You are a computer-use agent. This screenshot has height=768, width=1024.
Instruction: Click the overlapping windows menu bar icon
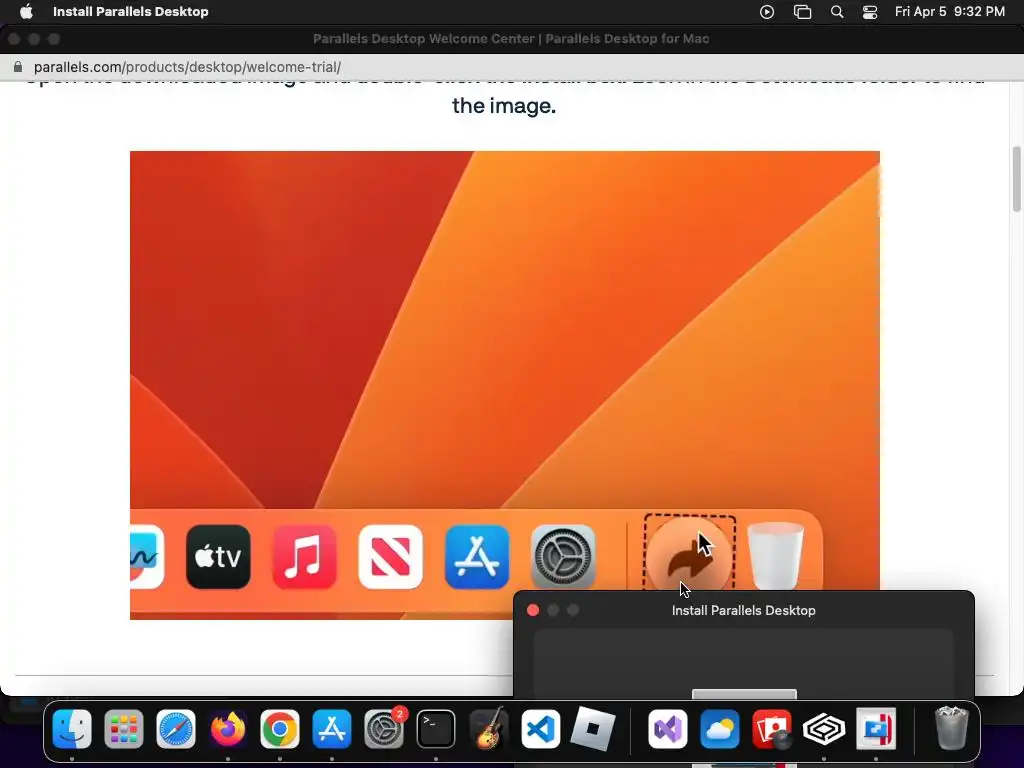[x=802, y=12]
